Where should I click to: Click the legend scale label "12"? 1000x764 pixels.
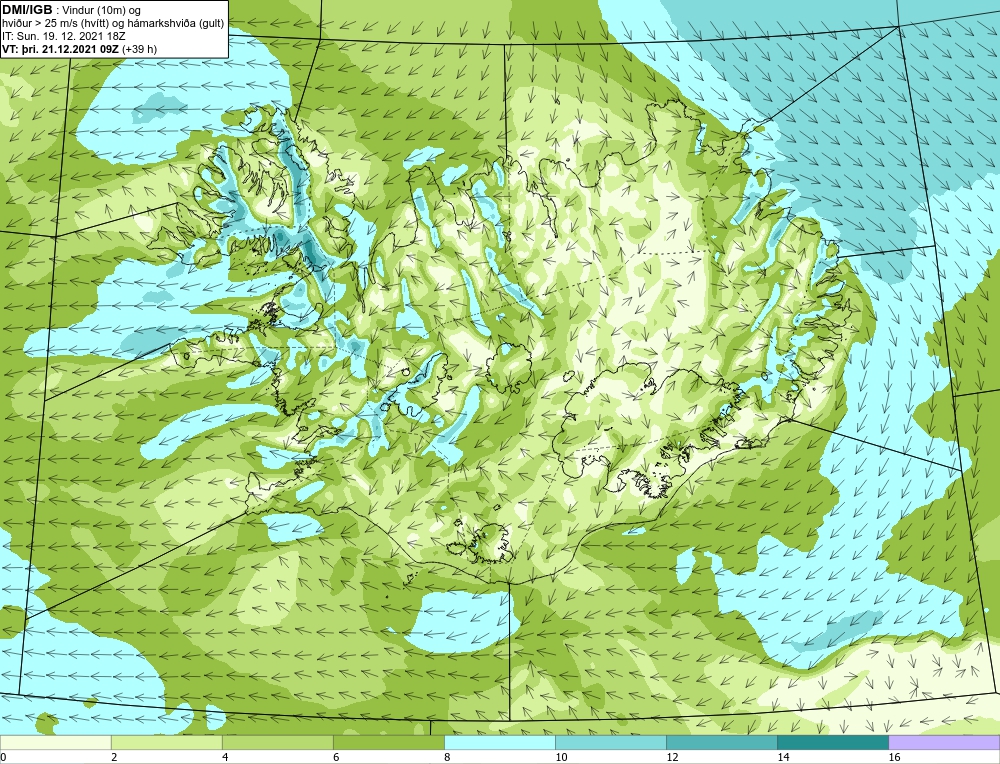coord(672,757)
